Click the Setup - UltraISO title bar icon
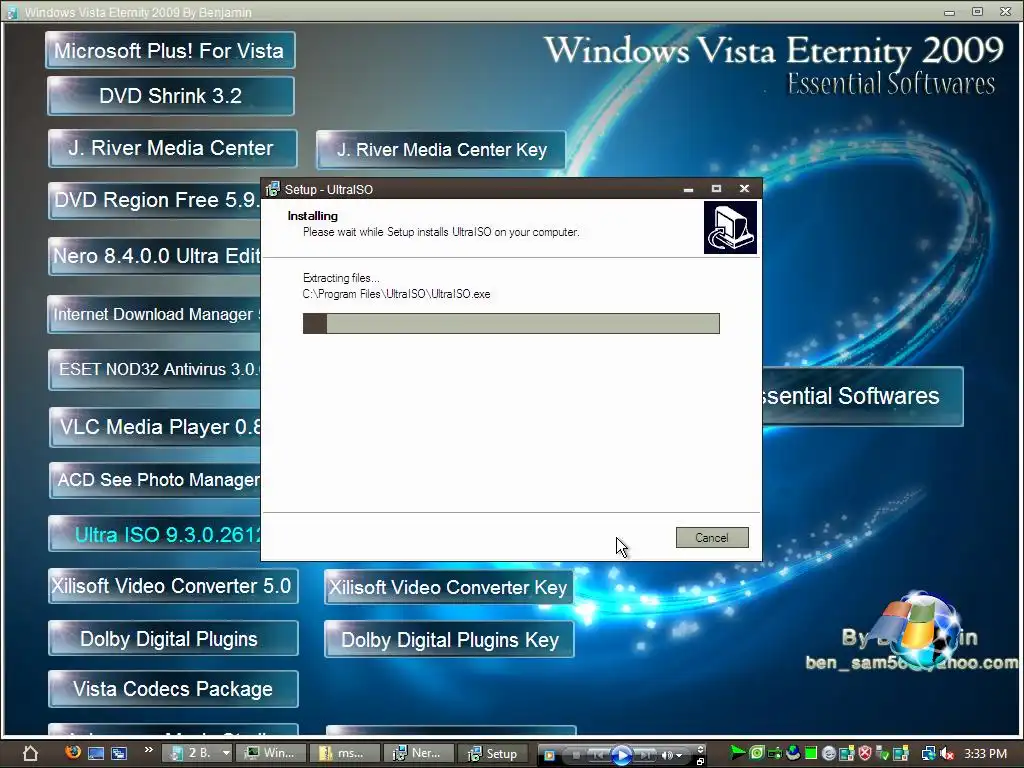Image resolution: width=1024 pixels, height=768 pixels. [272, 189]
